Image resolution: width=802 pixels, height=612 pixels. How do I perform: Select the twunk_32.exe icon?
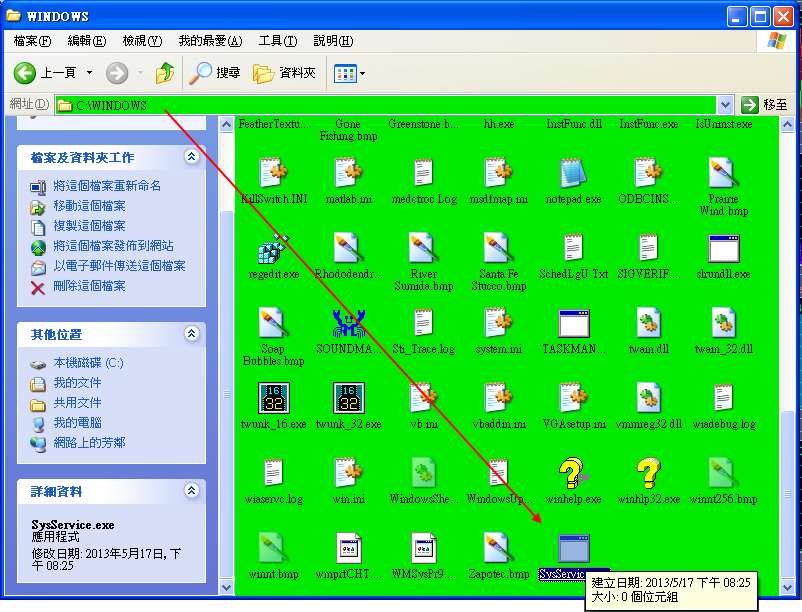click(349, 397)
